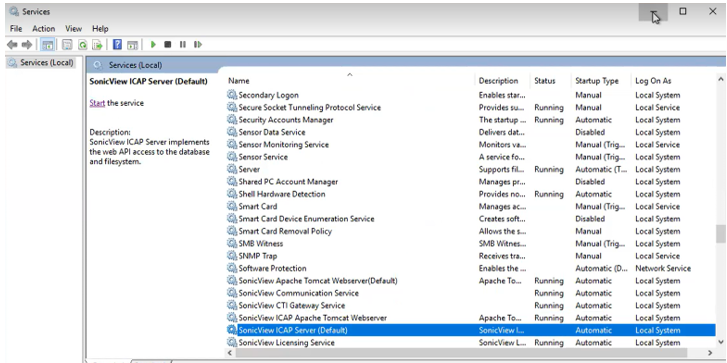Image resolution: width=727 pixels, height=363 pixels.
Task: Click Network Service log-on value for Software Protection
Action: [x=663, y=268]
